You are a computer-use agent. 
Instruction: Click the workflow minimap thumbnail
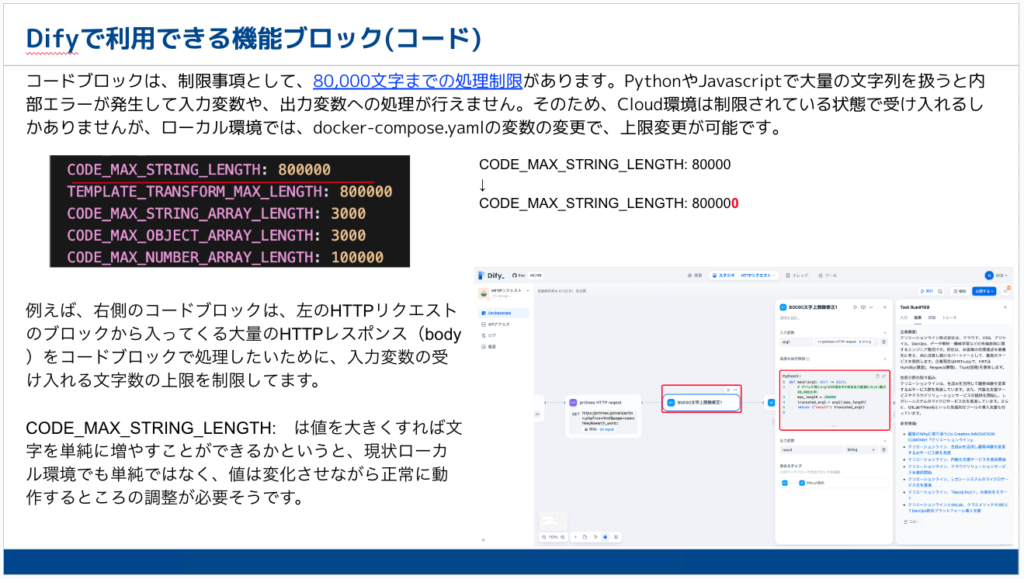552,520
